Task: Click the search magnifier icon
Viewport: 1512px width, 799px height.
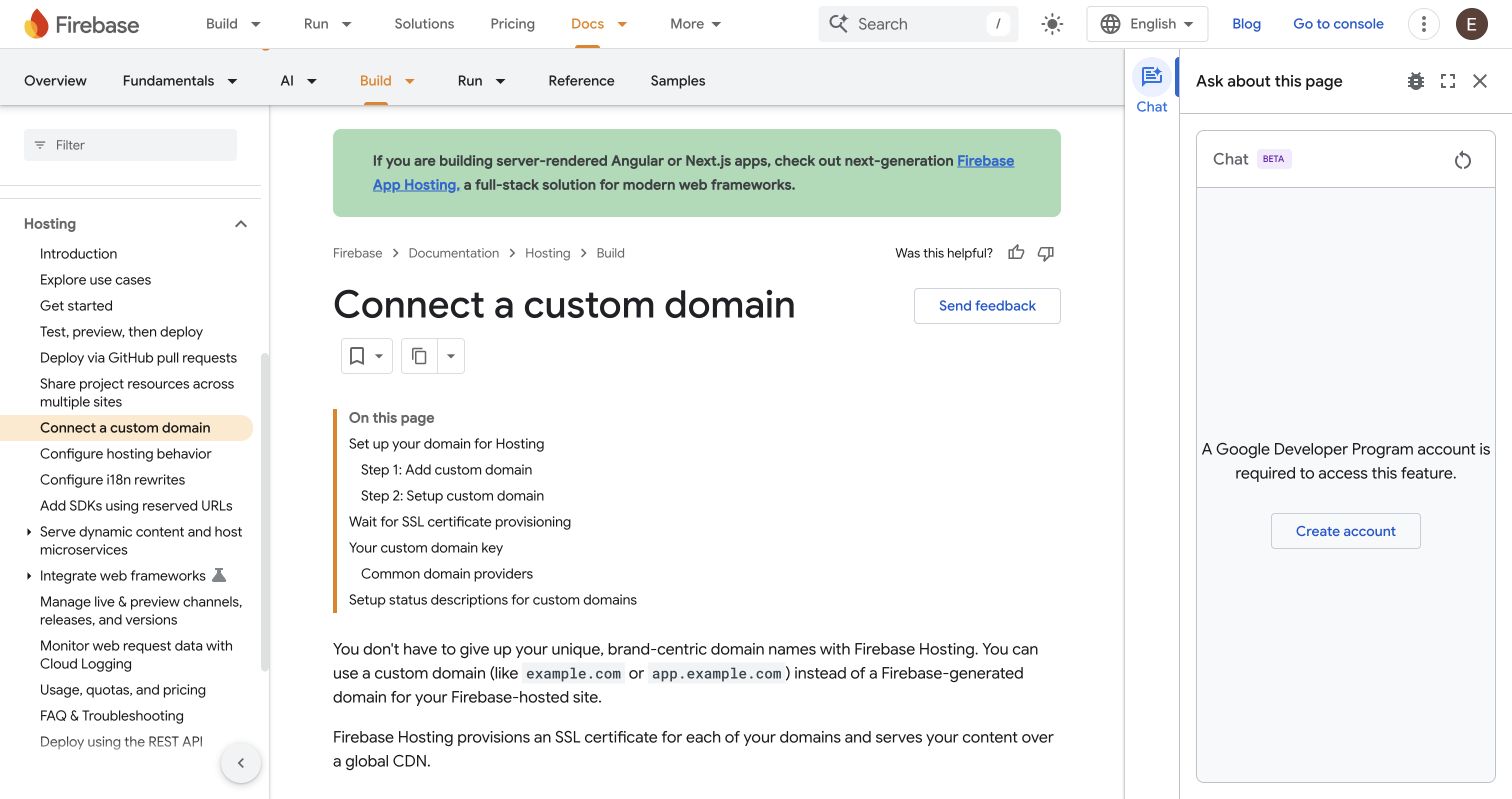Action: click(x=838, y=24)
